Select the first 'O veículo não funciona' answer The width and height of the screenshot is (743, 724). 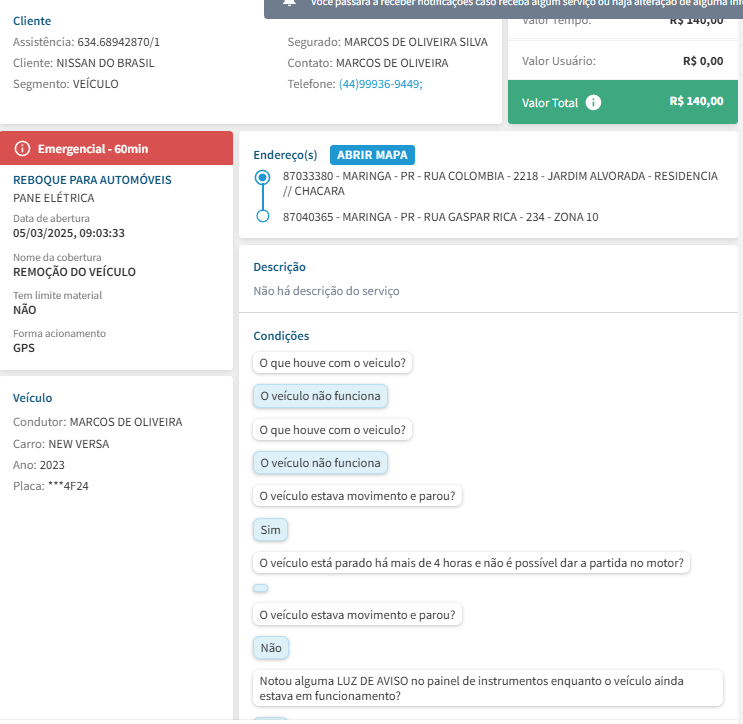320,396
